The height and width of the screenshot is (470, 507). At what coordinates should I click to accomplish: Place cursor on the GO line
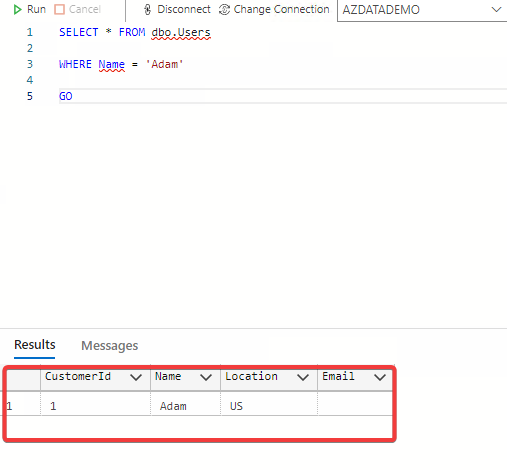(x=283, y=96)
